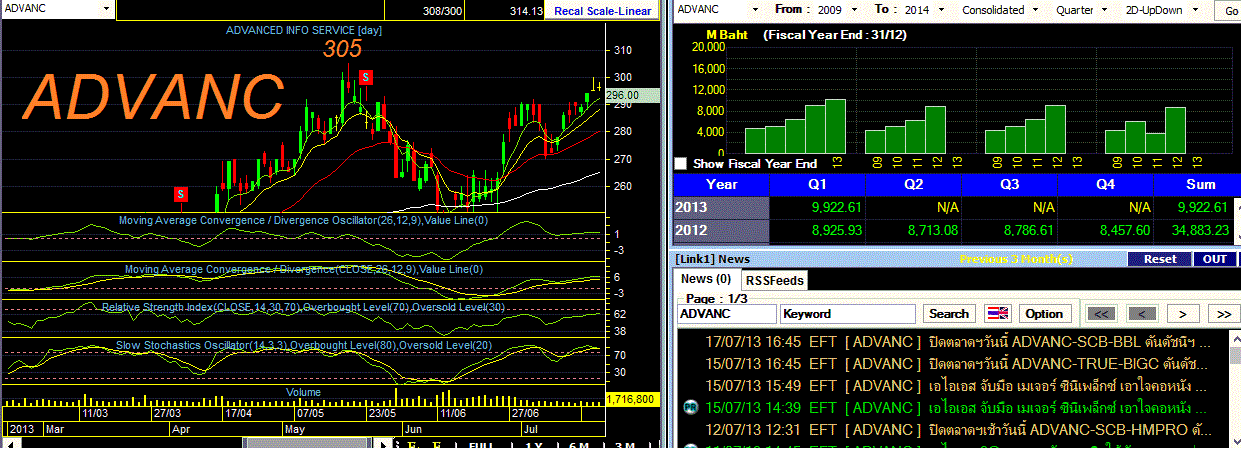
Task: Switch to the RSSFeeds tab
Action: [x=774, y=281]
